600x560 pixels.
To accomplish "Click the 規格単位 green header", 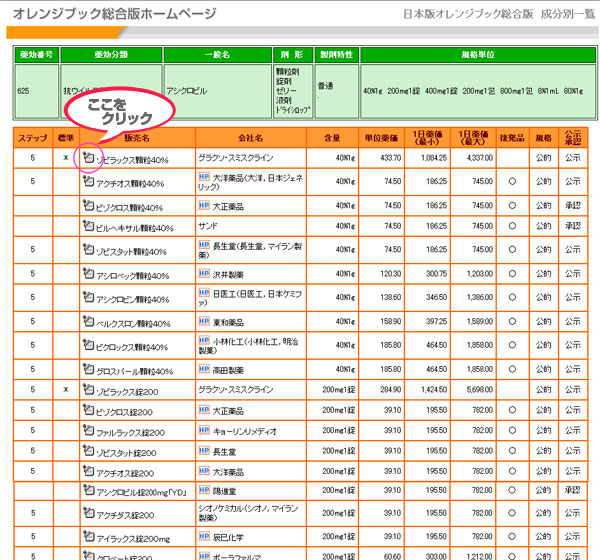I will click(x=478, y=55).
